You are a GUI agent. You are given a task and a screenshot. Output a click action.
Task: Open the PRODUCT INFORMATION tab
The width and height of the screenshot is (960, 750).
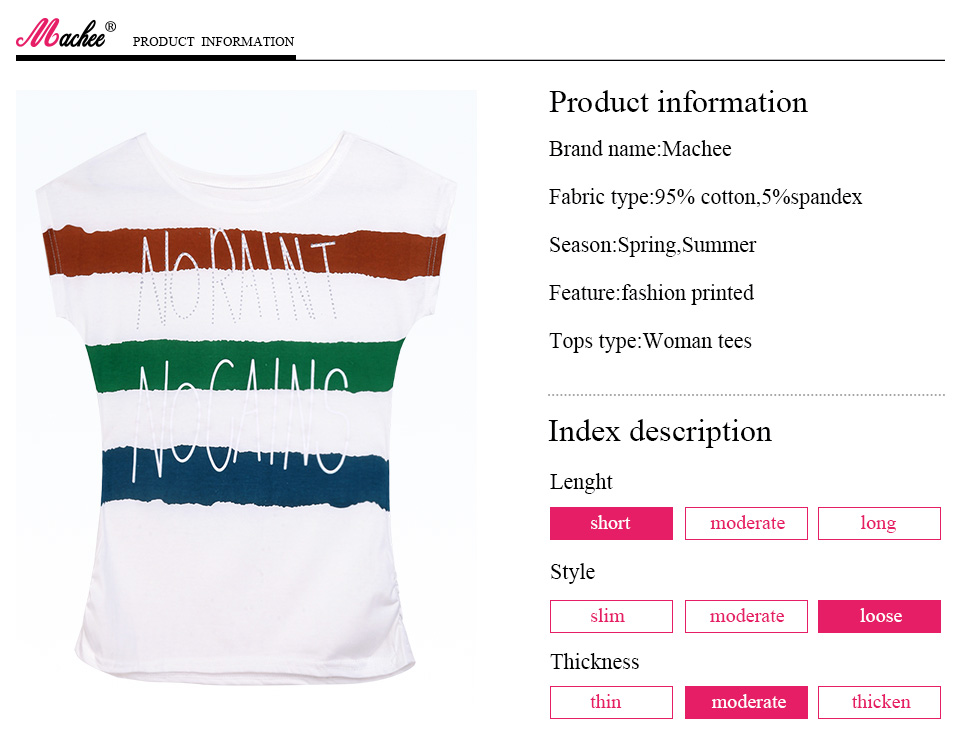point(213,42)
